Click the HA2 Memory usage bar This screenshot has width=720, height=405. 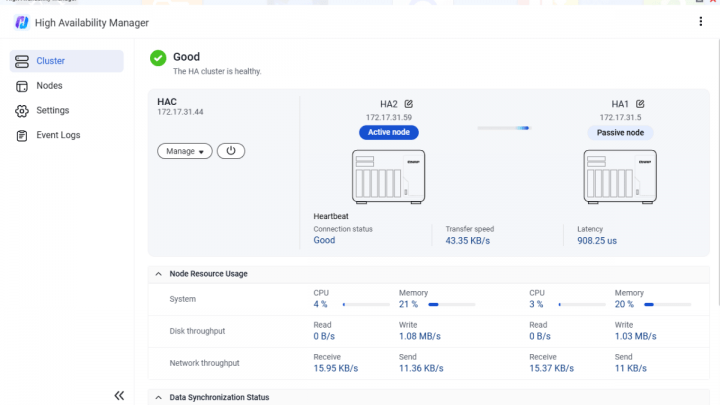click(452, 304)
